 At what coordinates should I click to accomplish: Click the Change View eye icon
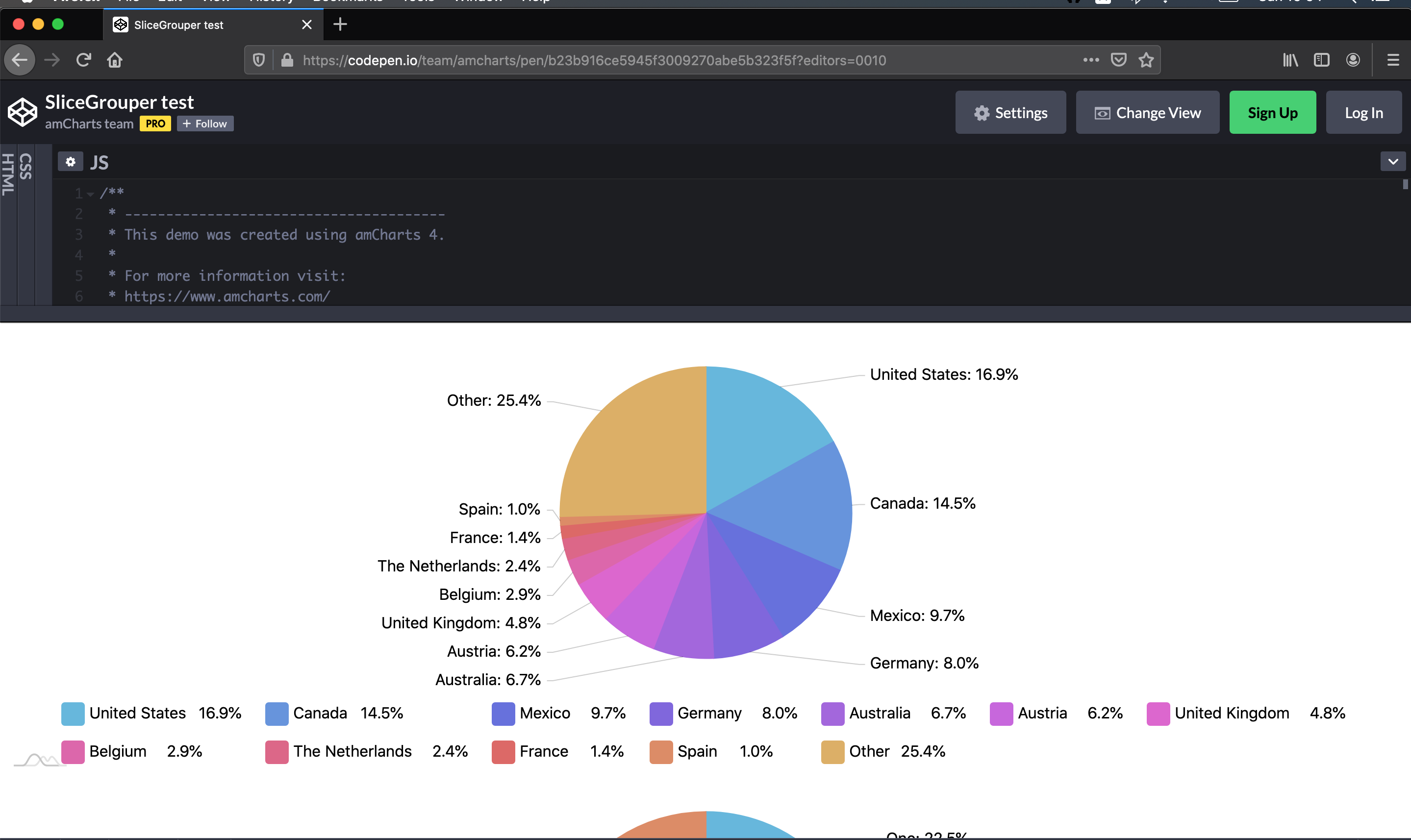(1102, 112)
